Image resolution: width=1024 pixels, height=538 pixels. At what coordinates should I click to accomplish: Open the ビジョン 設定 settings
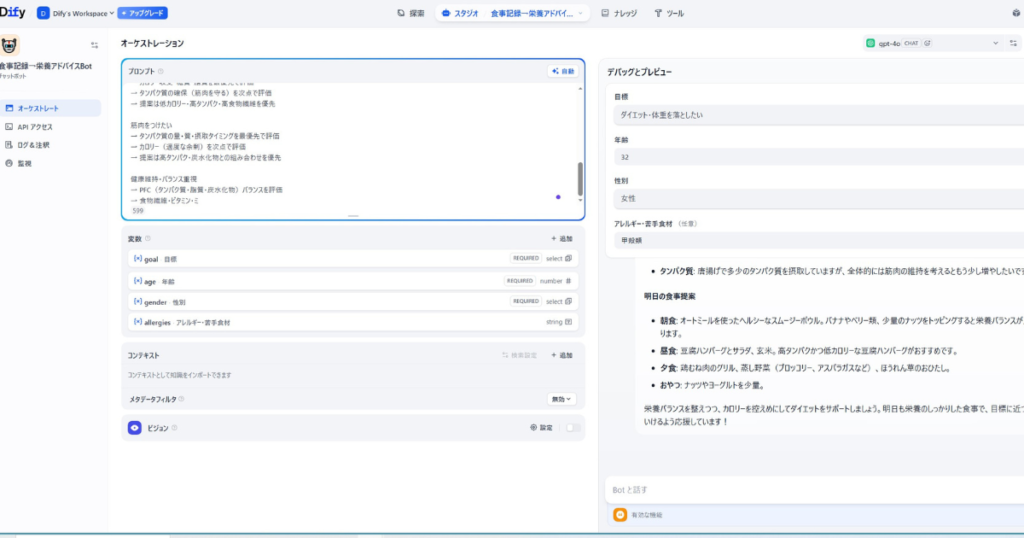pyautogui.click(x=541, y=428)
